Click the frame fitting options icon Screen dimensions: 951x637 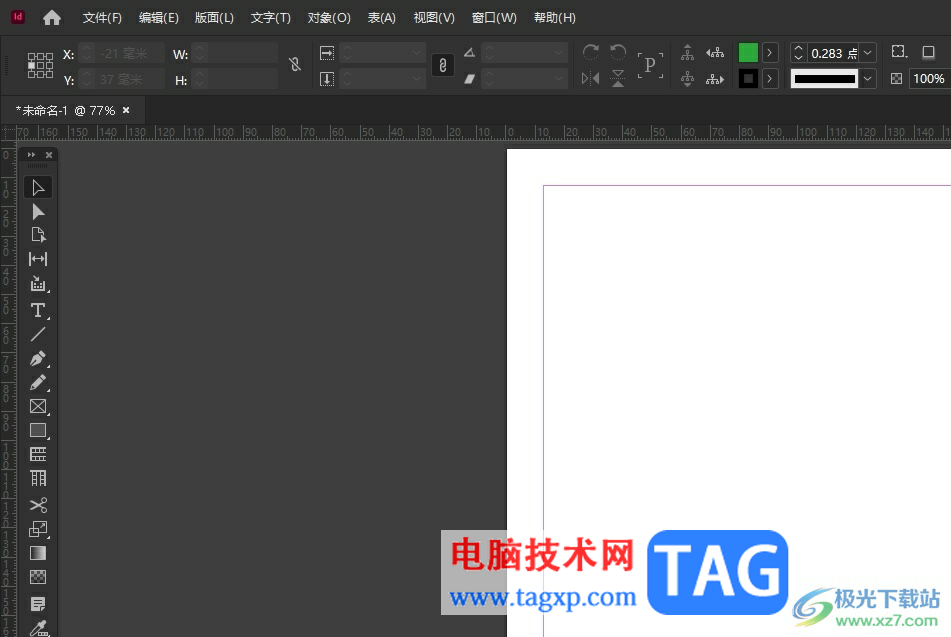(899, 52)
